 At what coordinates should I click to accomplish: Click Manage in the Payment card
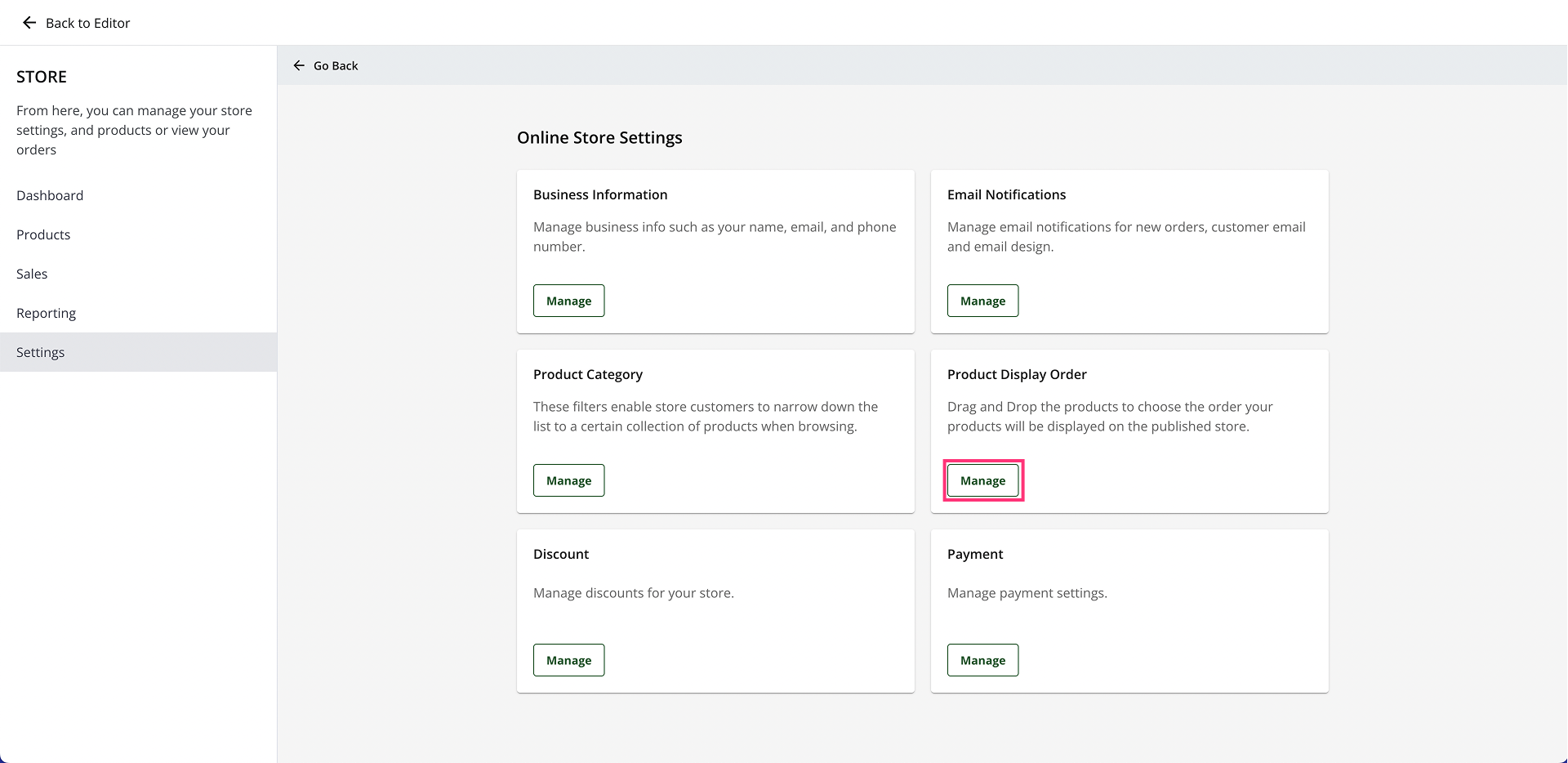(x=982, y=660)
